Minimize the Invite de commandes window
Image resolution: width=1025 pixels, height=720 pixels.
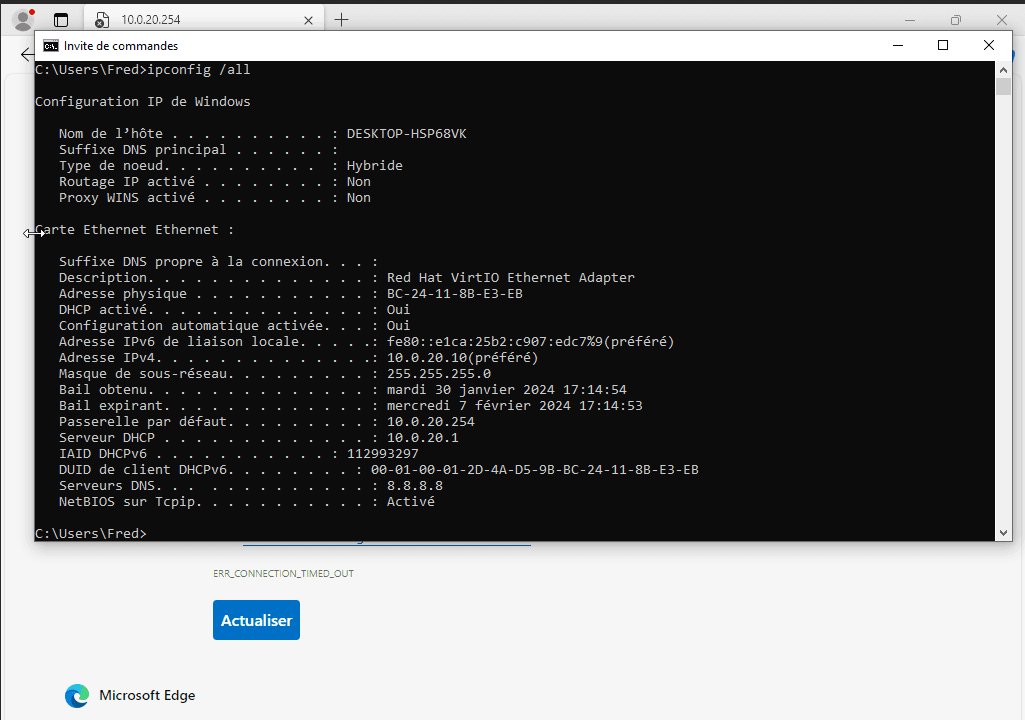click(x=897, y=45)
